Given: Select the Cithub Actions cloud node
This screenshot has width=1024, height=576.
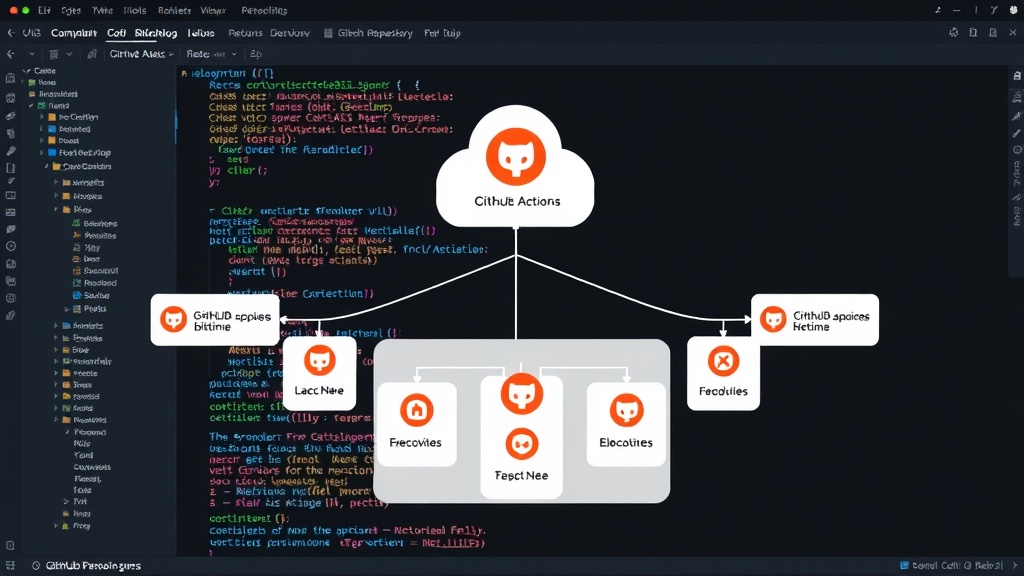Looking at the screenshot, I should tap(515, 167).
